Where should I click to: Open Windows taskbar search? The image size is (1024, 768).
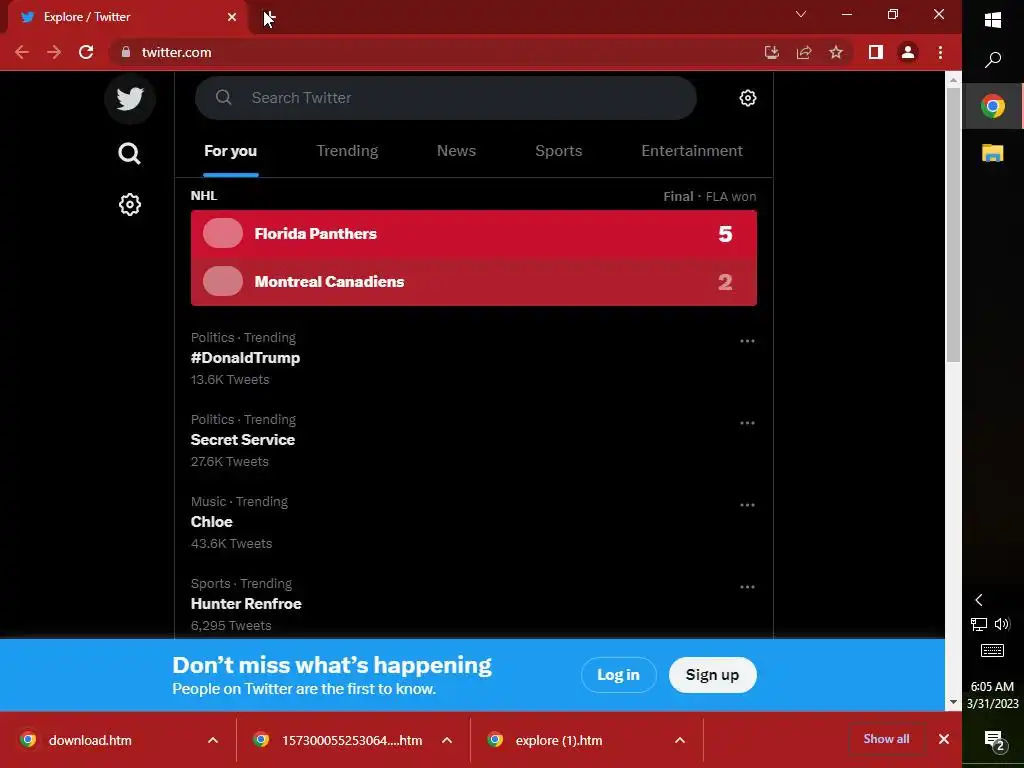point(993,60)
